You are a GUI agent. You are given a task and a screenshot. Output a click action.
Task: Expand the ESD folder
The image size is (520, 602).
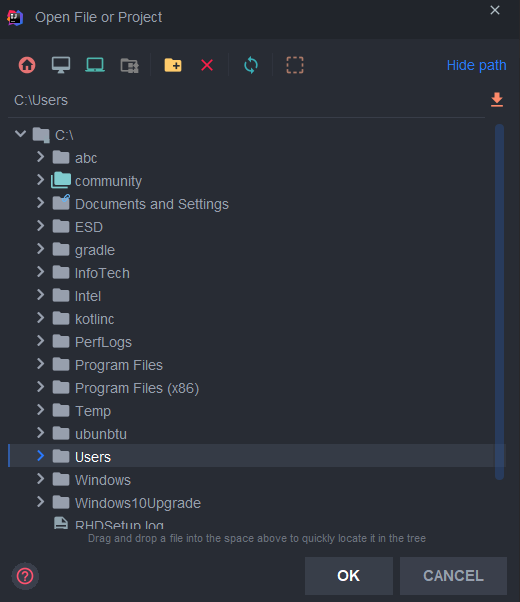(x=40, y=226)
